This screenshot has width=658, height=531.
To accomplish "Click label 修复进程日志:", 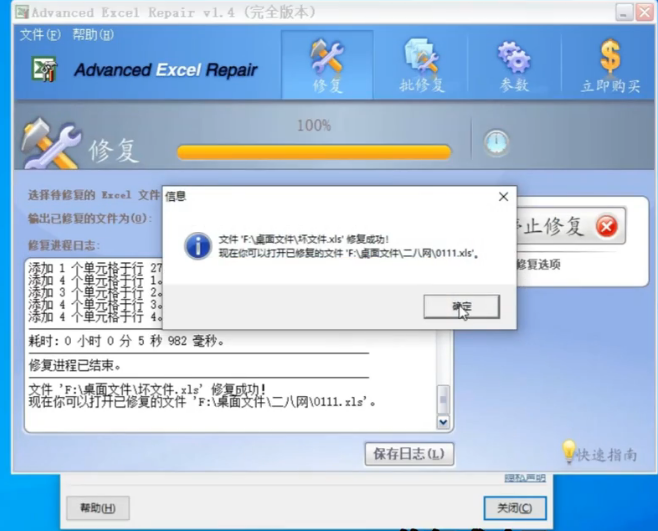I will (x=64, y=245).
